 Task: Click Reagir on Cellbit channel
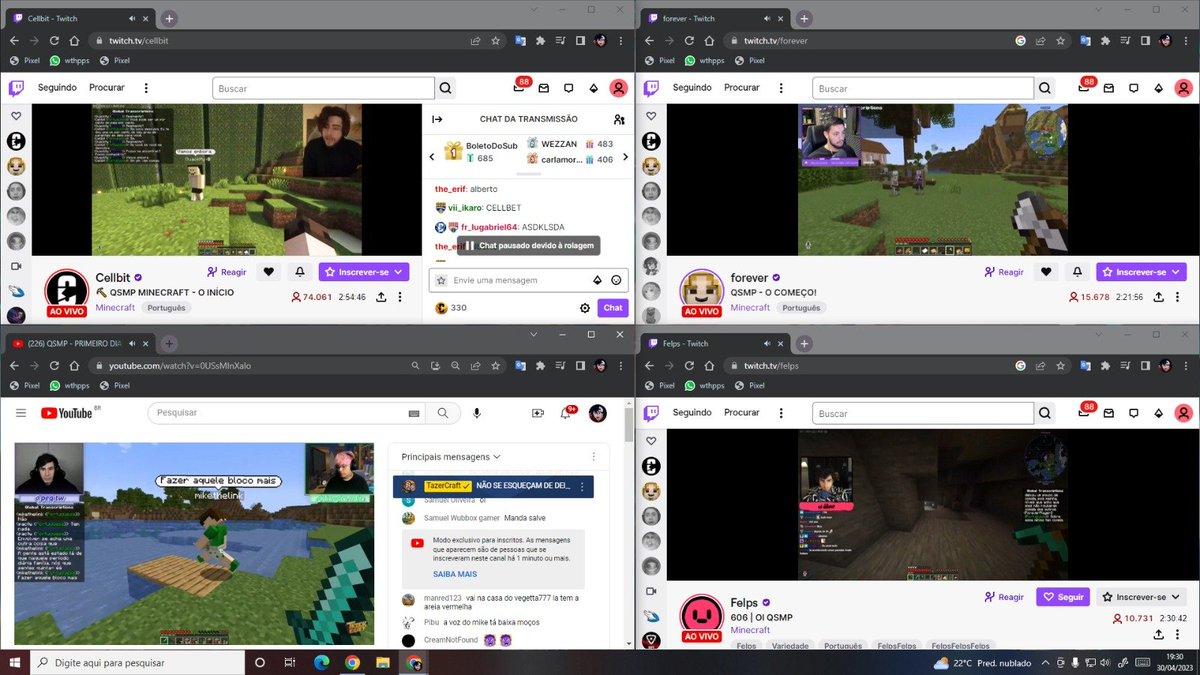point(227,272)
